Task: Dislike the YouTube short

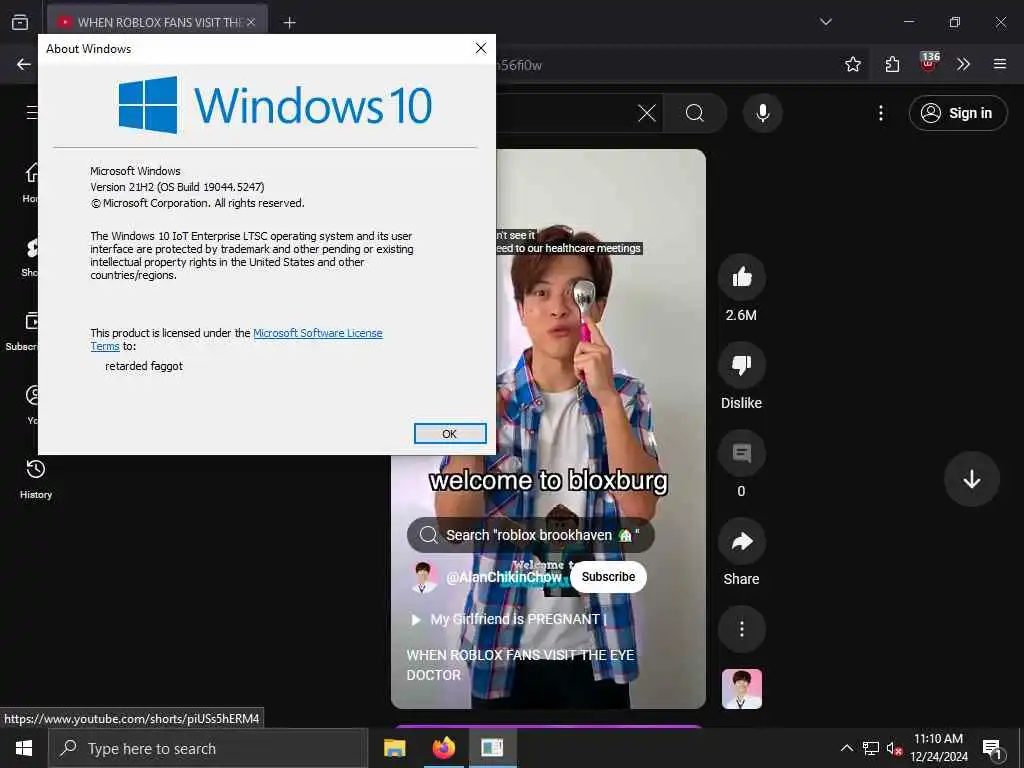Action: (x=741, y=366)
